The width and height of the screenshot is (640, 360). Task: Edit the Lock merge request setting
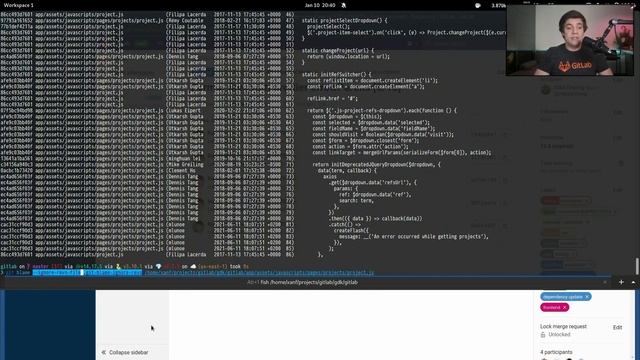617,327
